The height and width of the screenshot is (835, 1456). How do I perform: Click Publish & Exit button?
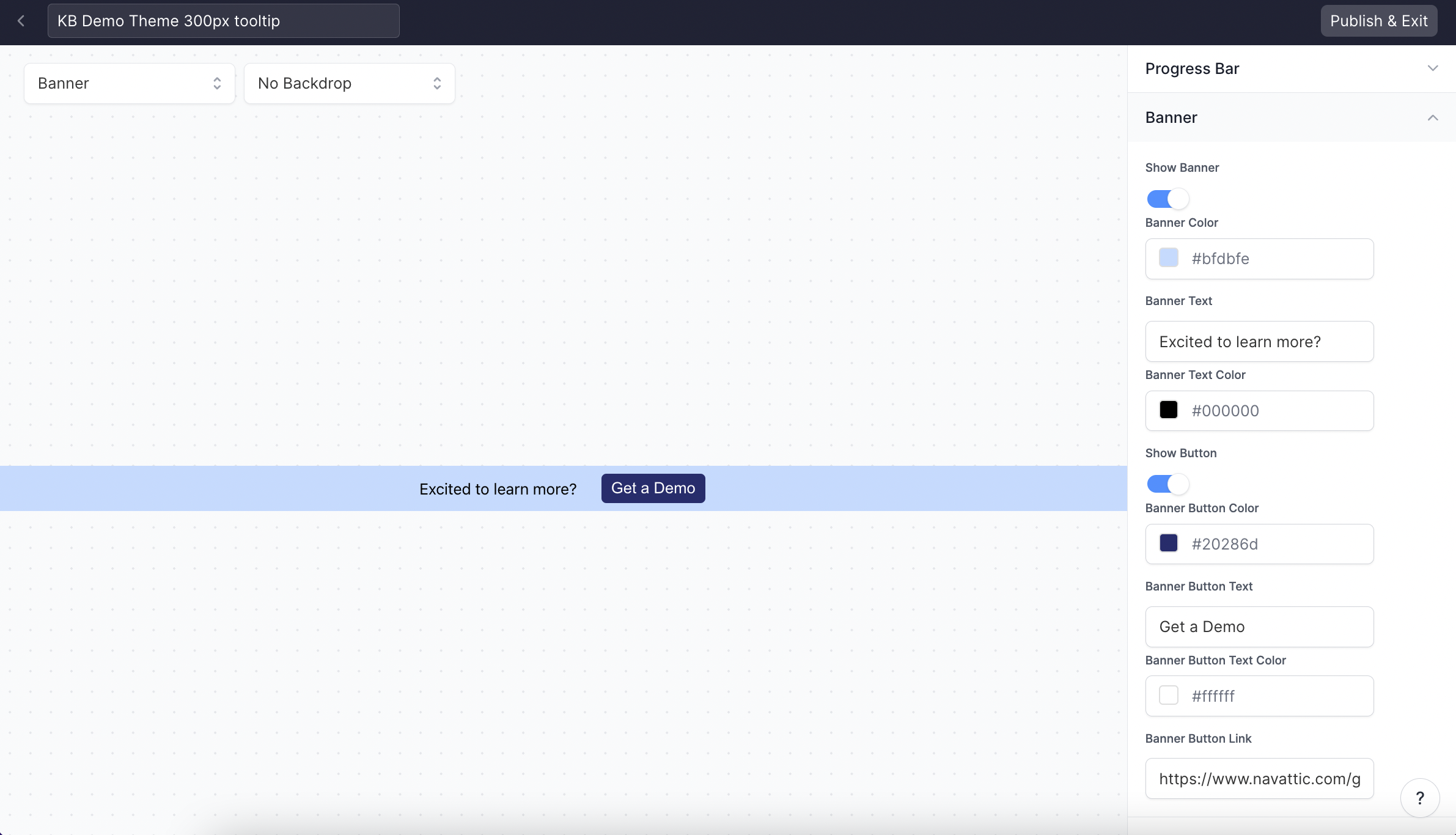click(x=1378, y=21)
